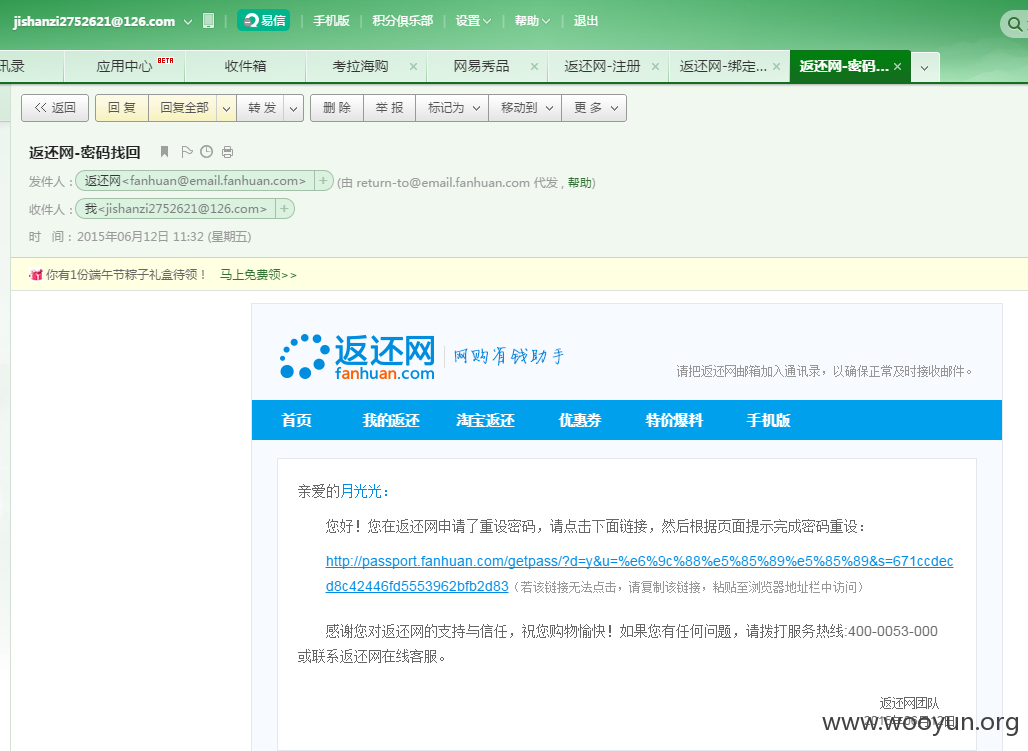Close the 返还网-注册 tab

[655, 66]
